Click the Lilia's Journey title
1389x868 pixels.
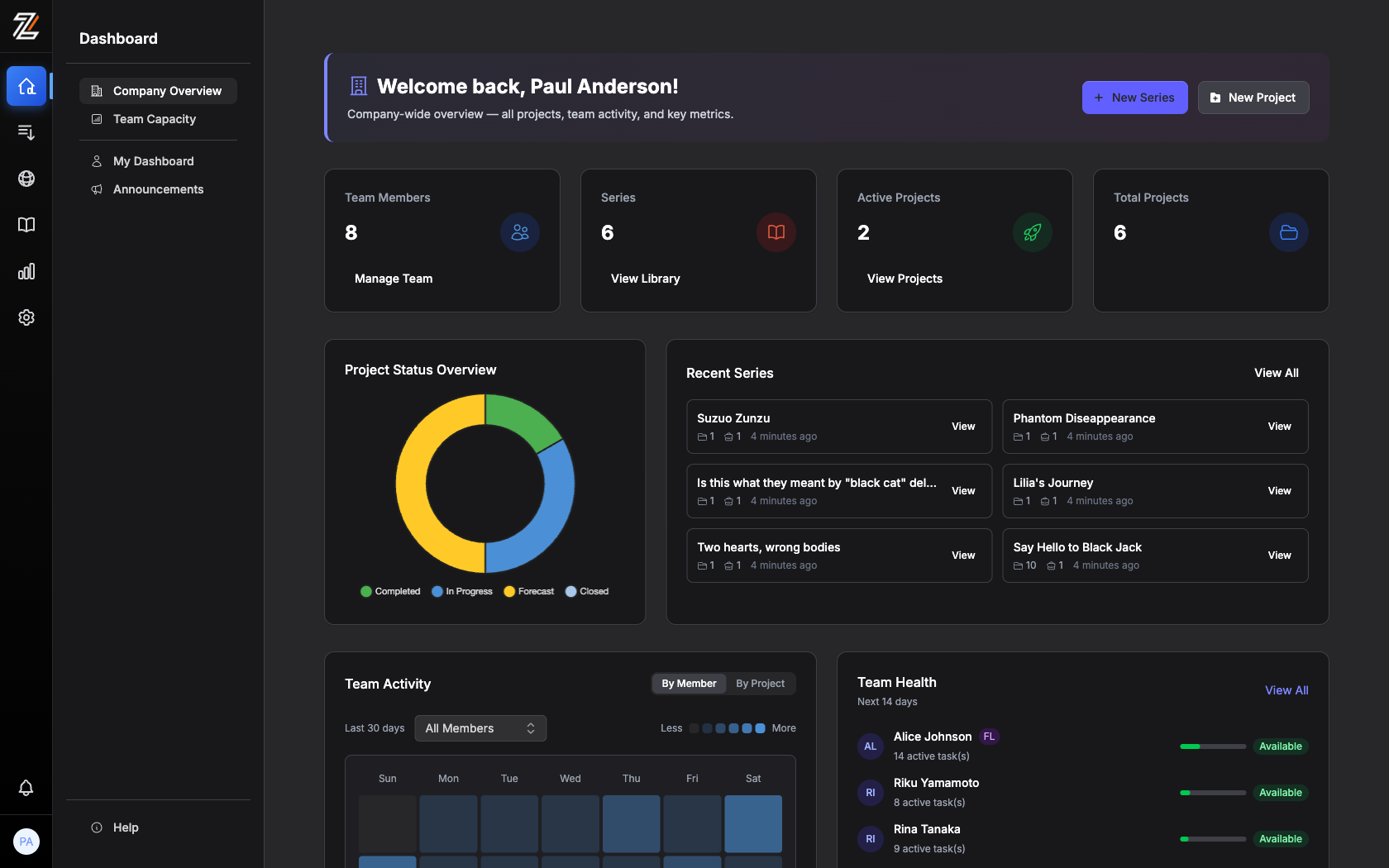1053,483
